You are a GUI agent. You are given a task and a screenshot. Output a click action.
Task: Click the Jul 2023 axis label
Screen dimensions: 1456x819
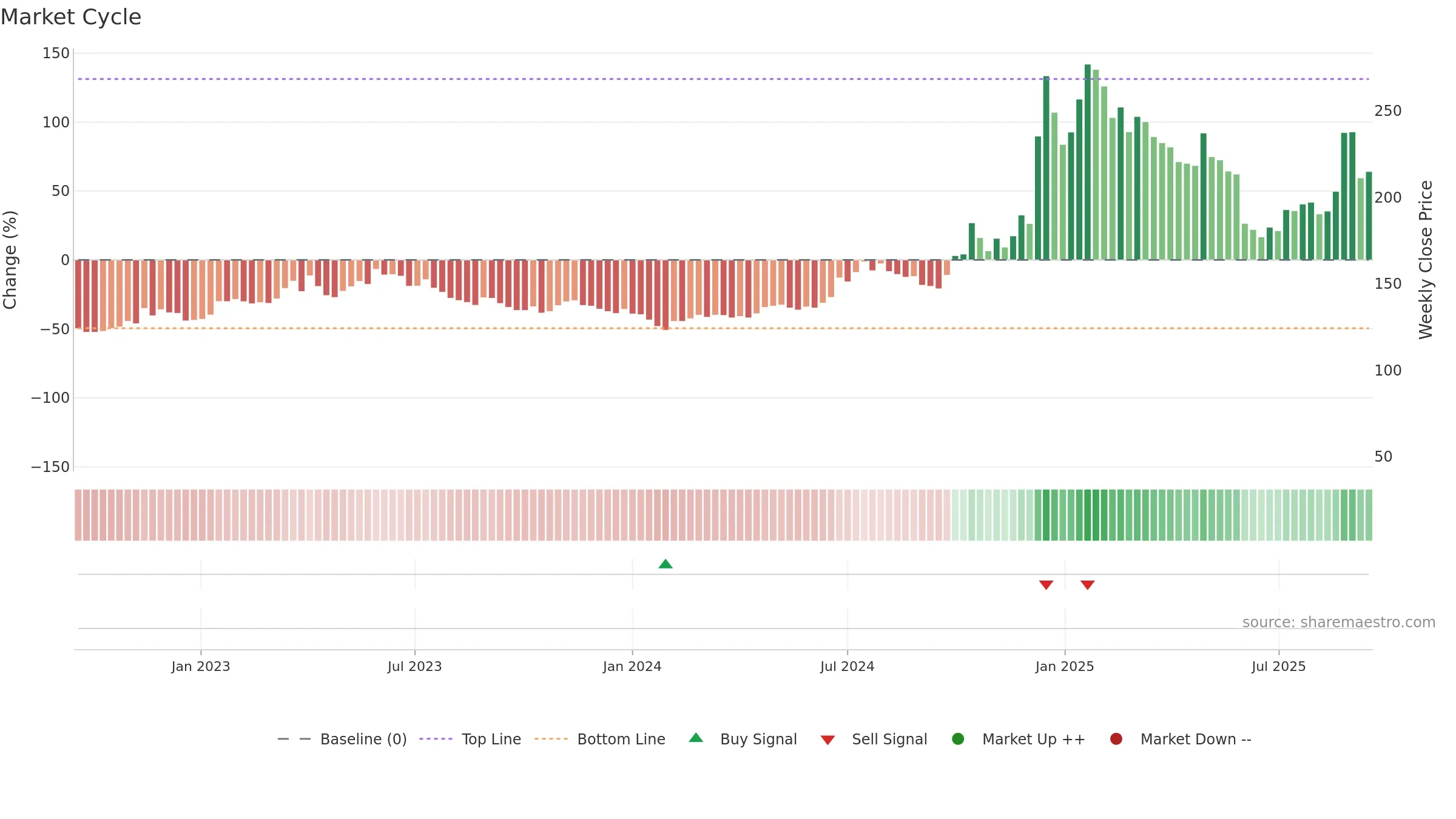[415, 667]
